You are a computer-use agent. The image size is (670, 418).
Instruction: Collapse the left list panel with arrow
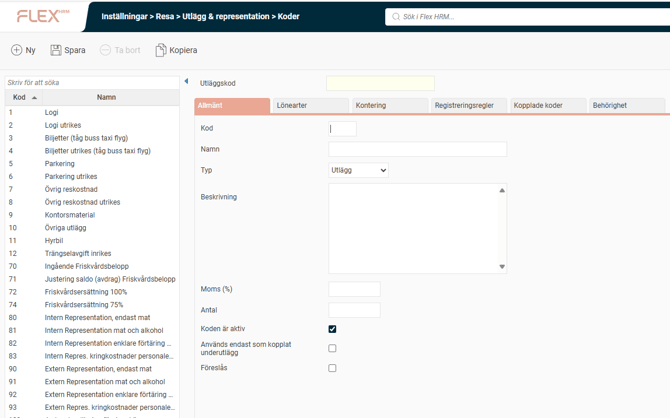(186, 82)
